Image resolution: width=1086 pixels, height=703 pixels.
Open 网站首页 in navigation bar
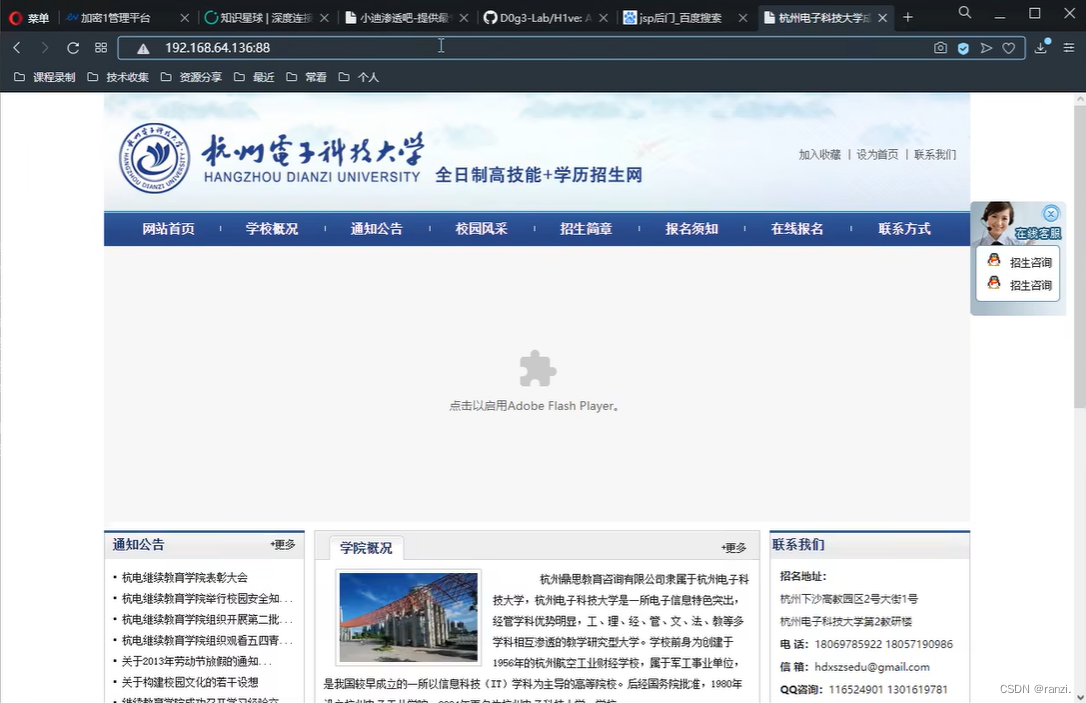168,229
